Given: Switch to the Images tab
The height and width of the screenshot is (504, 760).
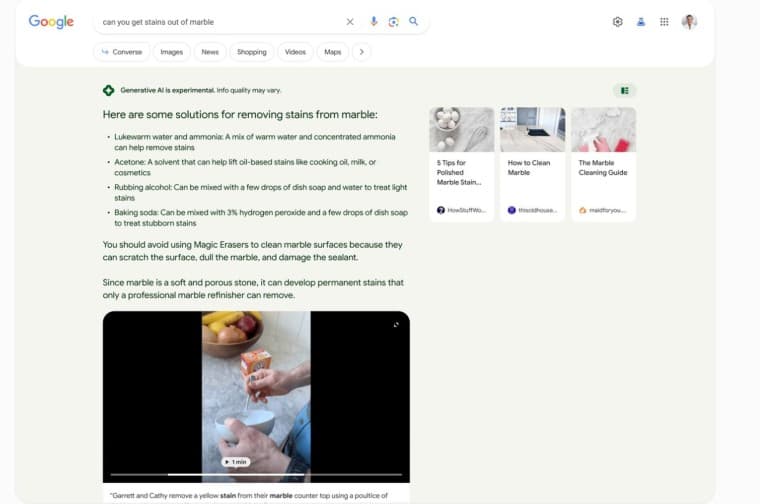Looking at the screenshot, I should coord(172,52).
